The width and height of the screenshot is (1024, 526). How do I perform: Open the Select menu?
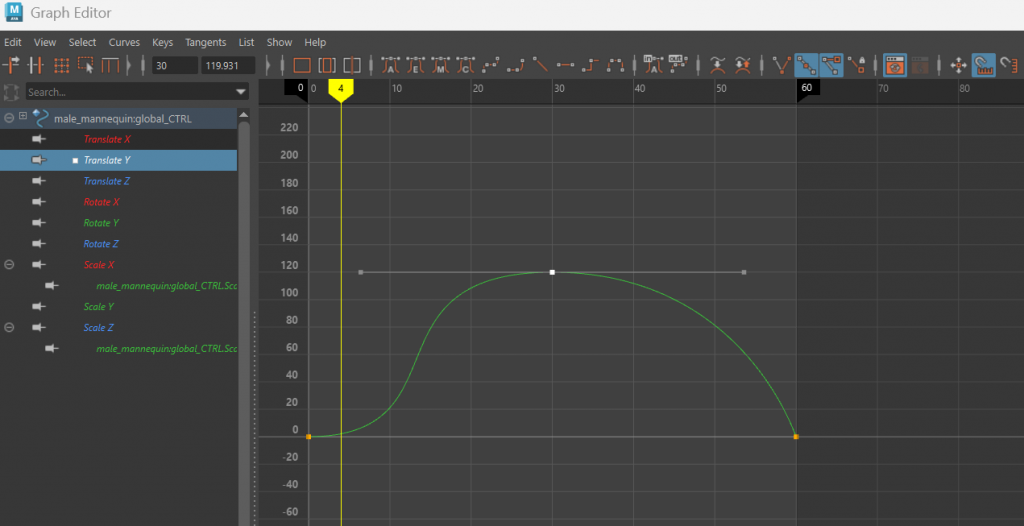point(82,42)
